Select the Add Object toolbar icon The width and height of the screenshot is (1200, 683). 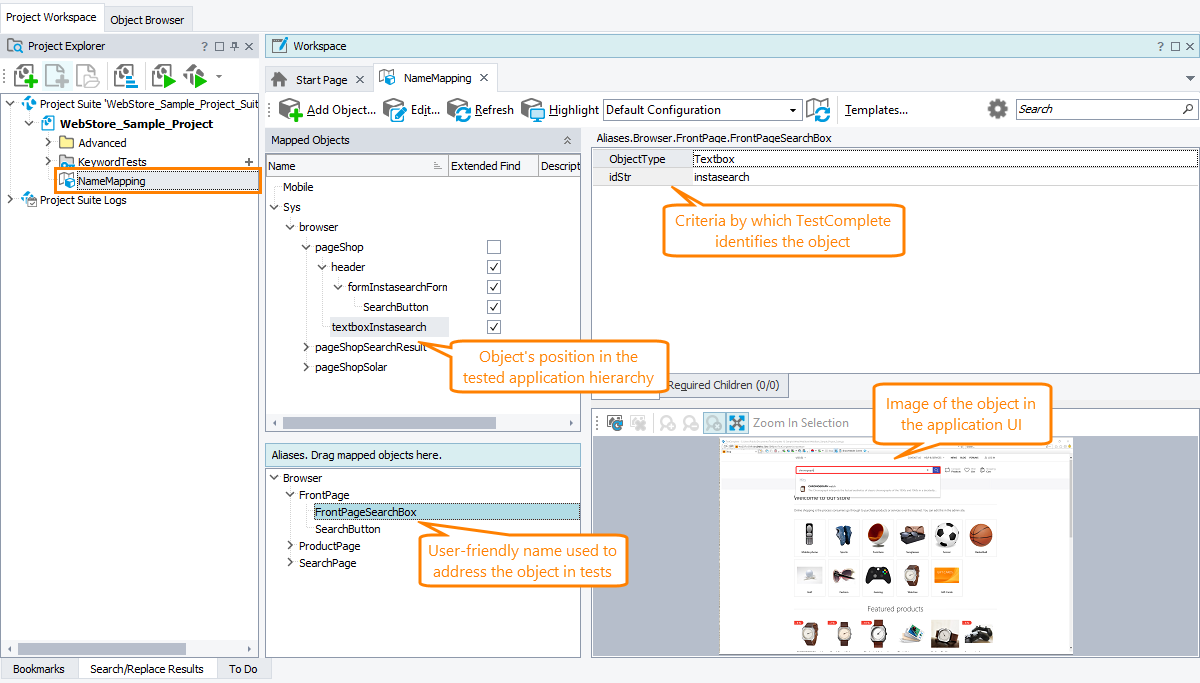290,110
